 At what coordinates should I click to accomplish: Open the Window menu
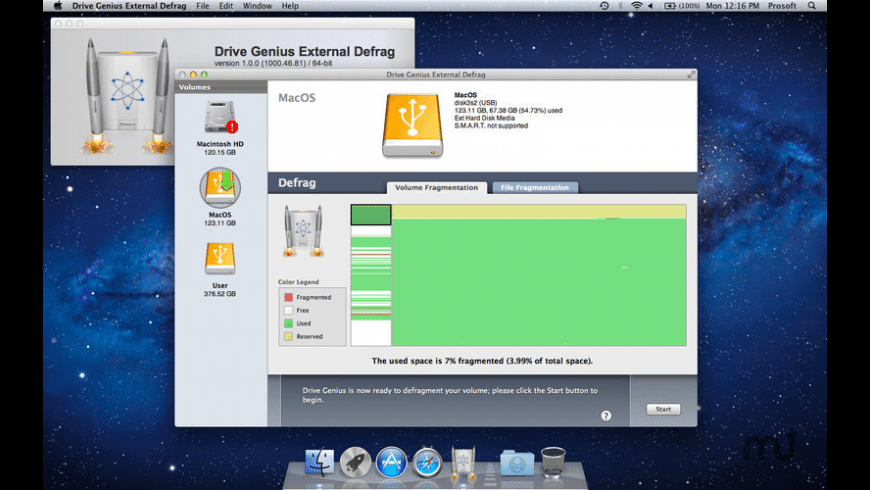(257, 6)
